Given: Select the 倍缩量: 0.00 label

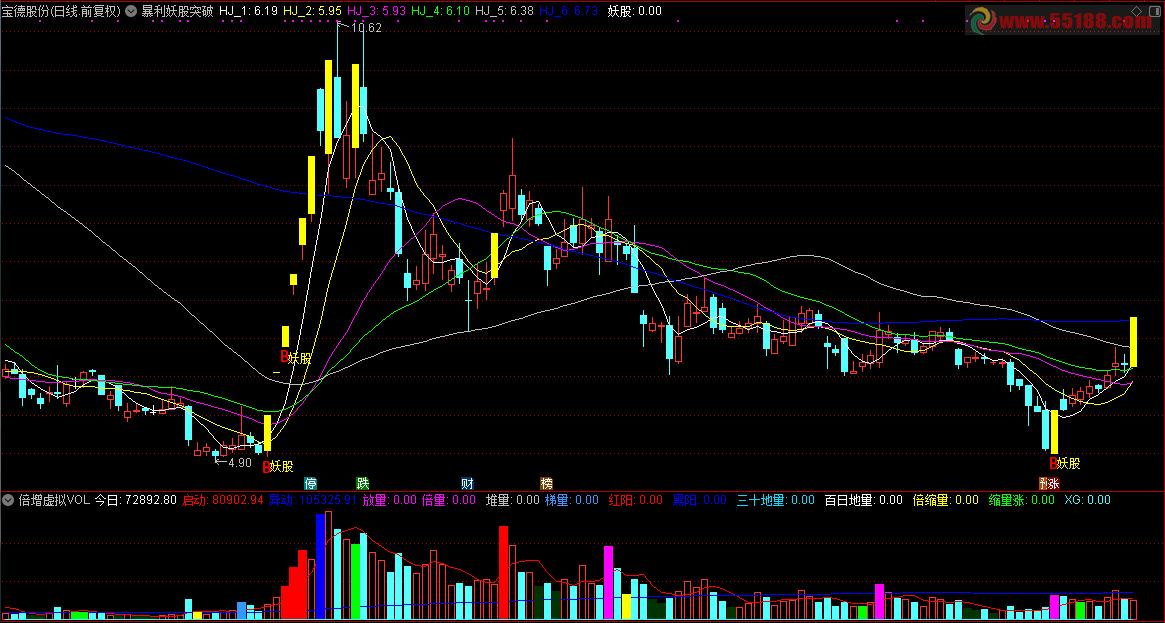Looking at the screenshot, I should [x=946, y=500].
